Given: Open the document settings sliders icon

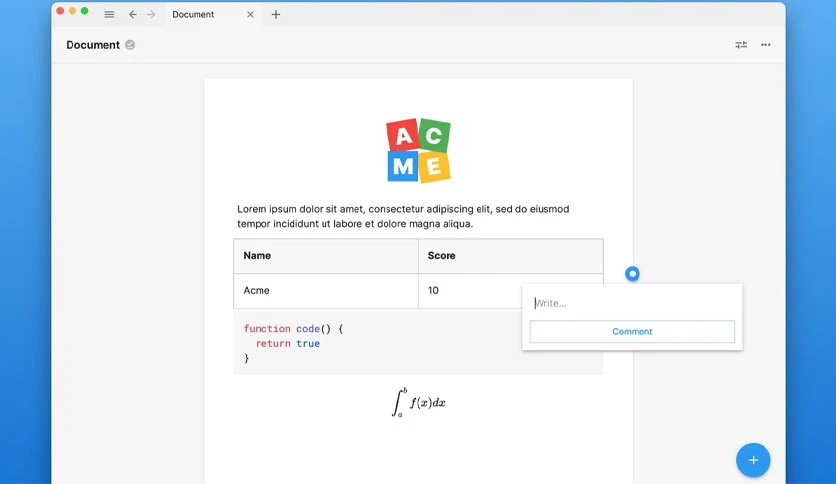Looking at the screenshot, I should 741,45.
